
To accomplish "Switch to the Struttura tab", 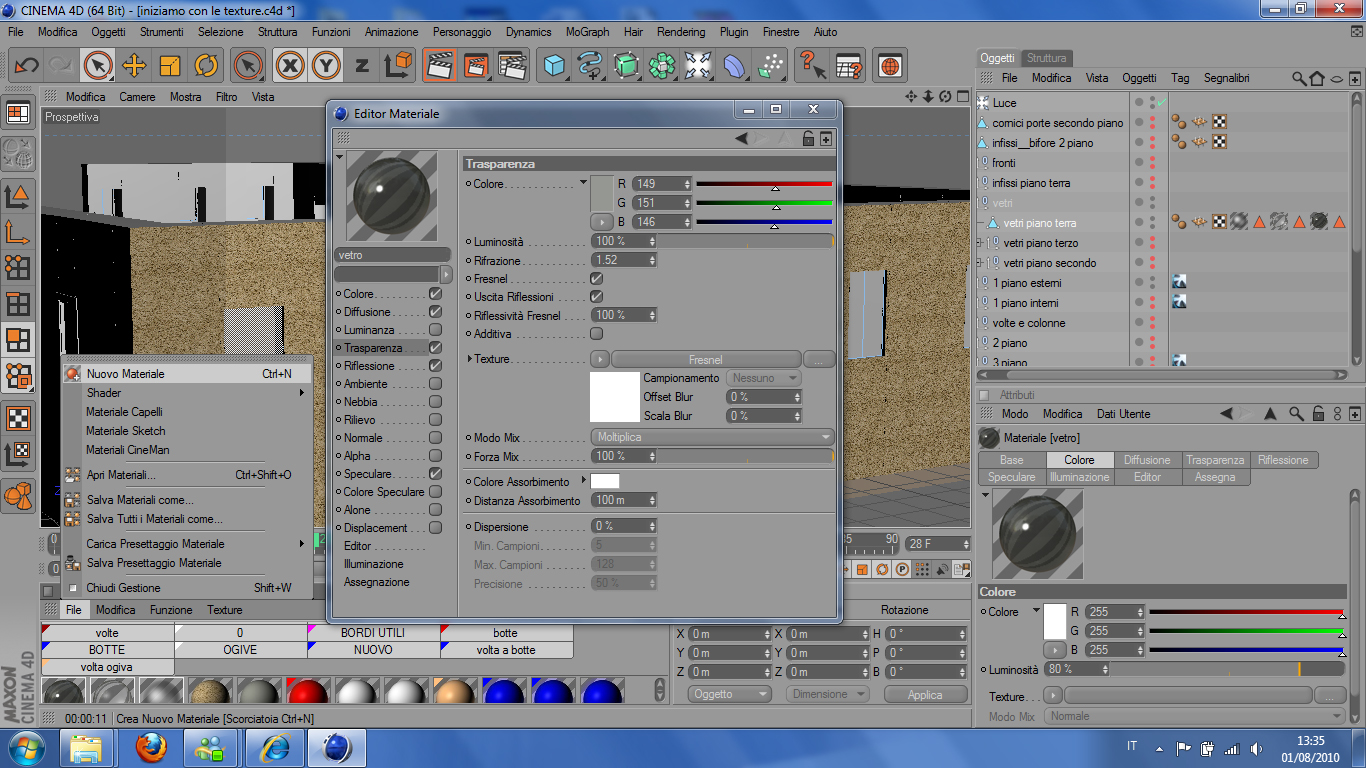I will pyautogui.click(x=1046, y=58).
